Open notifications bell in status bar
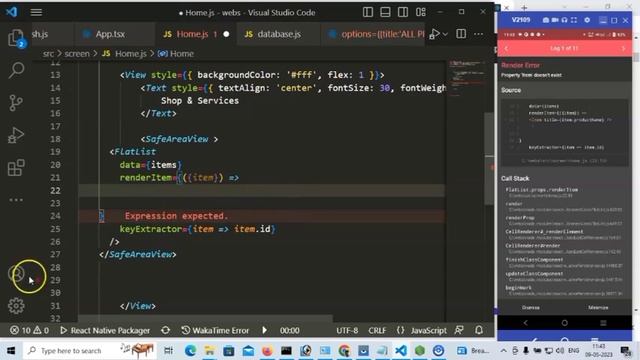This screenshot has width=640, height=360. [479, 330]
